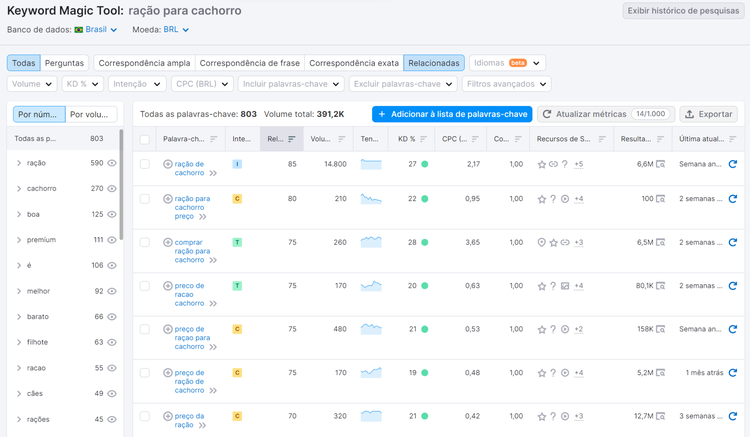This screenshot has height=437, width=750.
Task: Check 'ração para cachorro preço' row checkbox
Action: tap(144, 199)
